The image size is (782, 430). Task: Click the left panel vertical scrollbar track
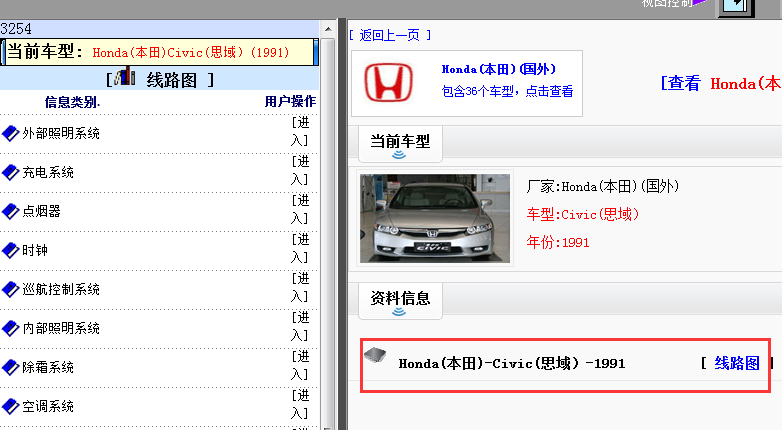[x=328, y=232]
